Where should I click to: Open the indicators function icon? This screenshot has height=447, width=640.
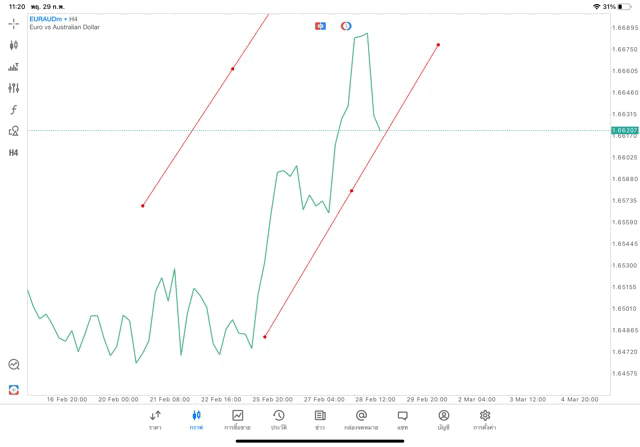(x=14, y=110)
